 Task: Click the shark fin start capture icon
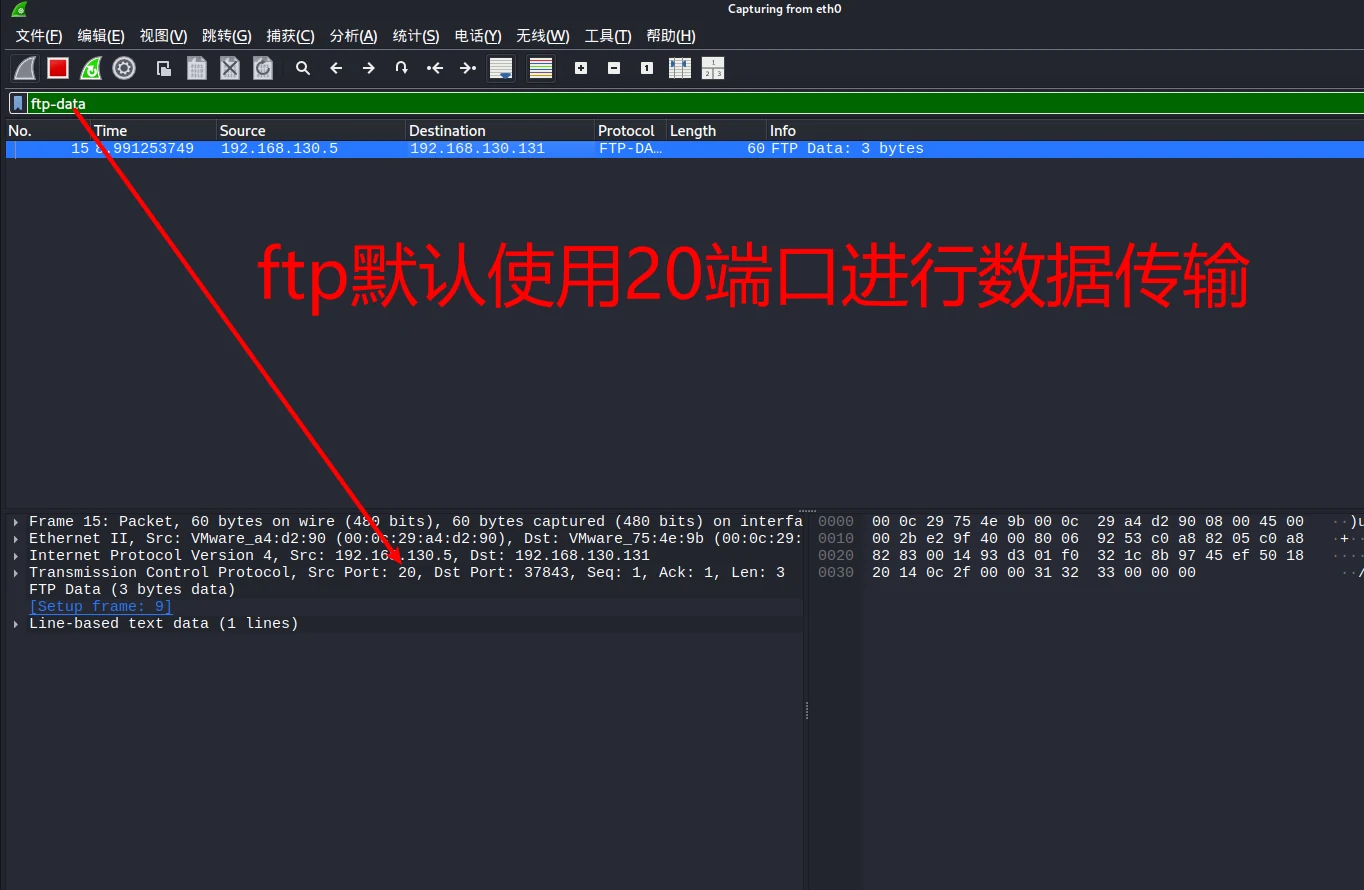(x=25, y=68)
